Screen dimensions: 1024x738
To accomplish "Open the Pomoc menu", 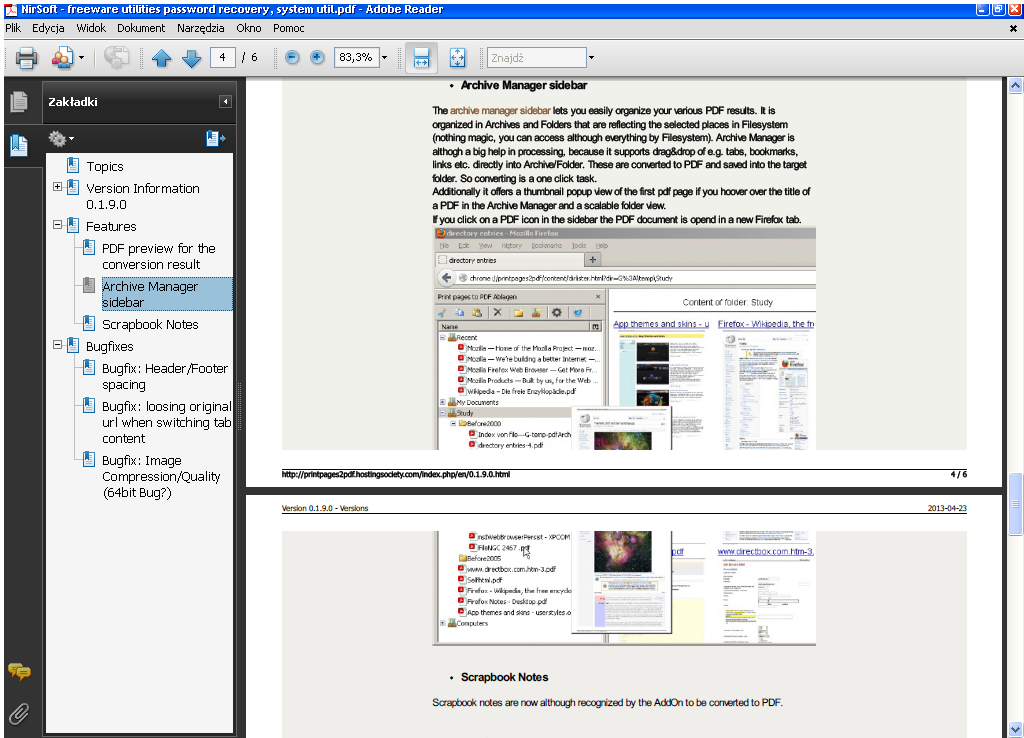I will 289,28.
